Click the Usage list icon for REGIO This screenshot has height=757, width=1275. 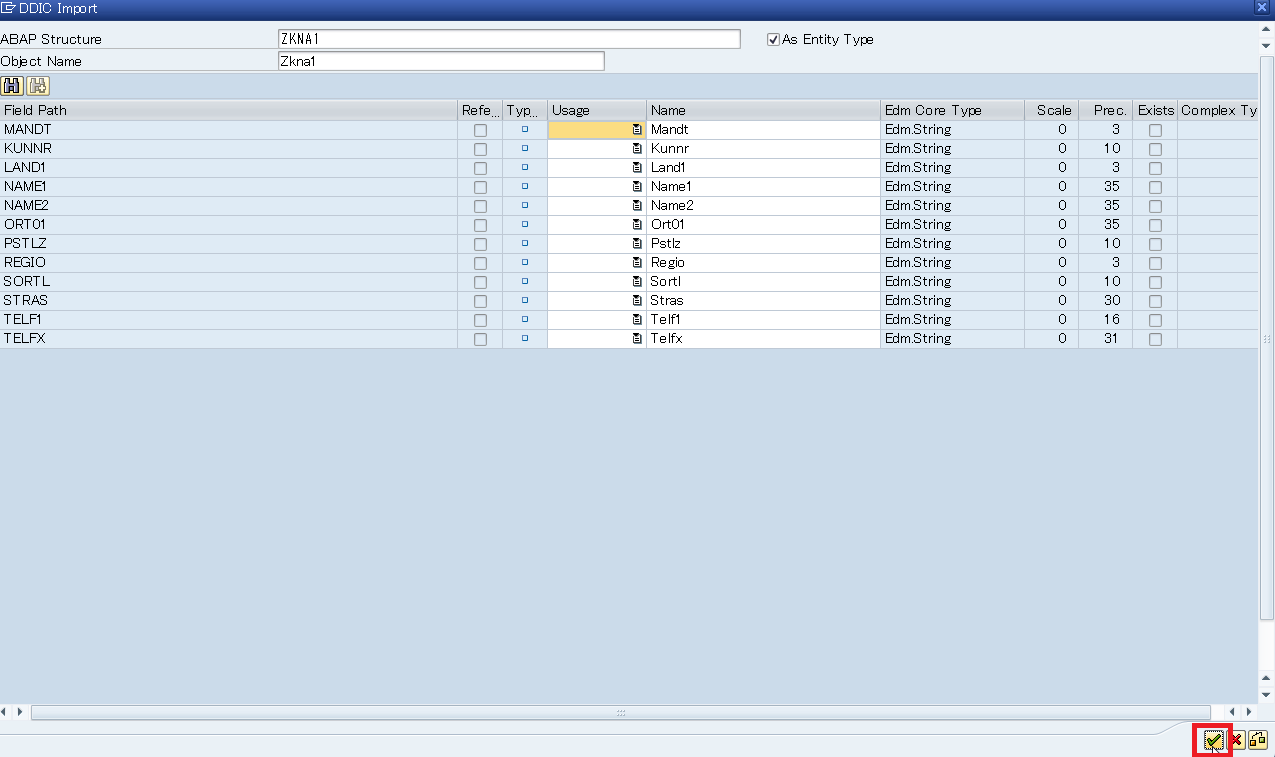pos(637,263)
